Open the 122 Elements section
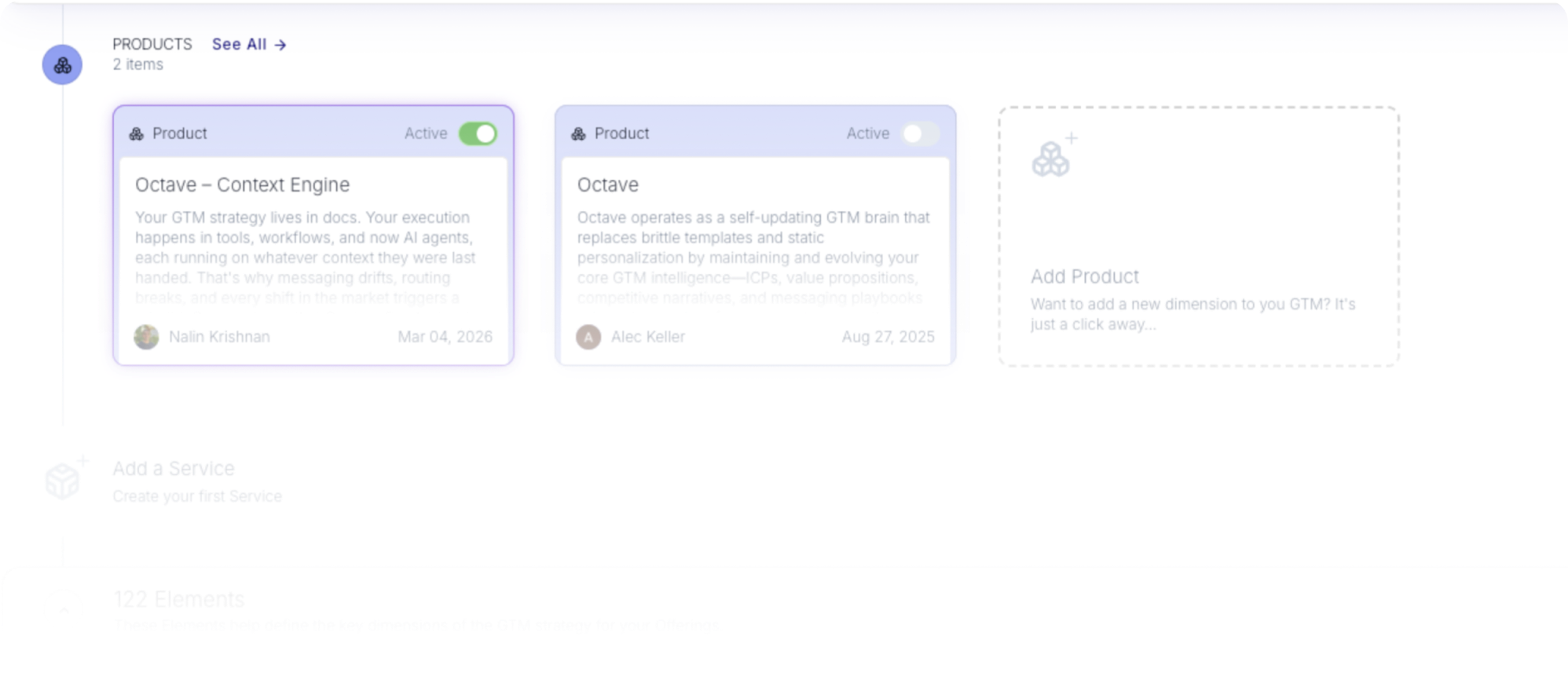Viewport: 1568px width, 691px height. [x=179, y=600]
